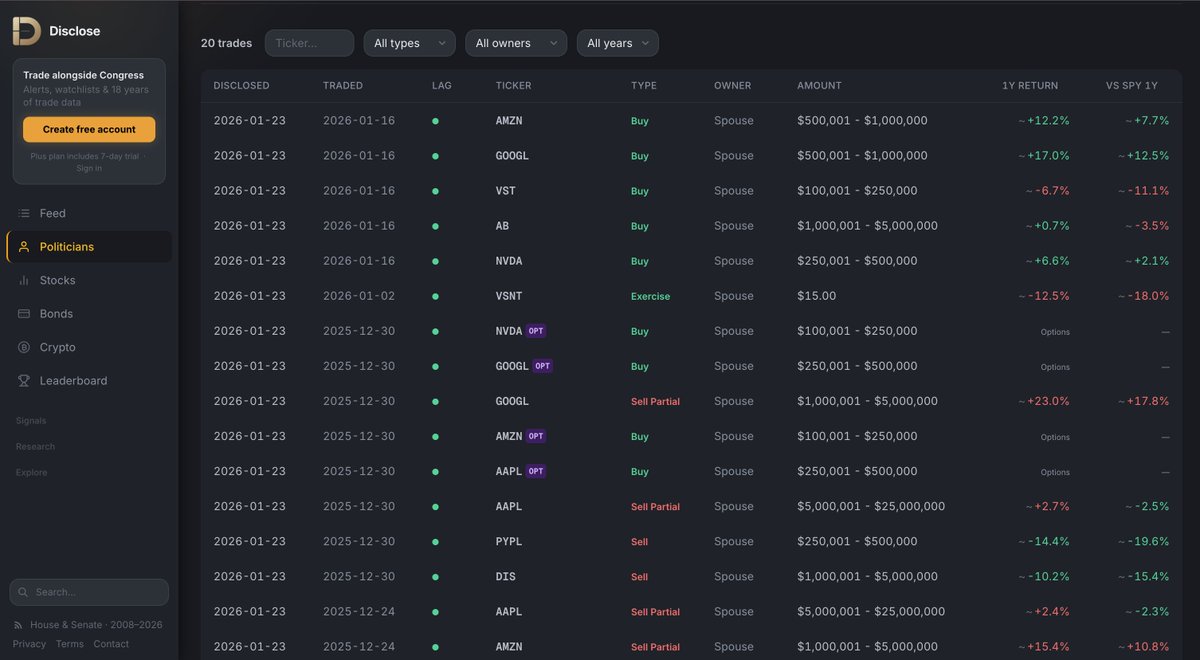
Task: Click the OPT badge on NVDA row
Action: (x=536, y=331)
